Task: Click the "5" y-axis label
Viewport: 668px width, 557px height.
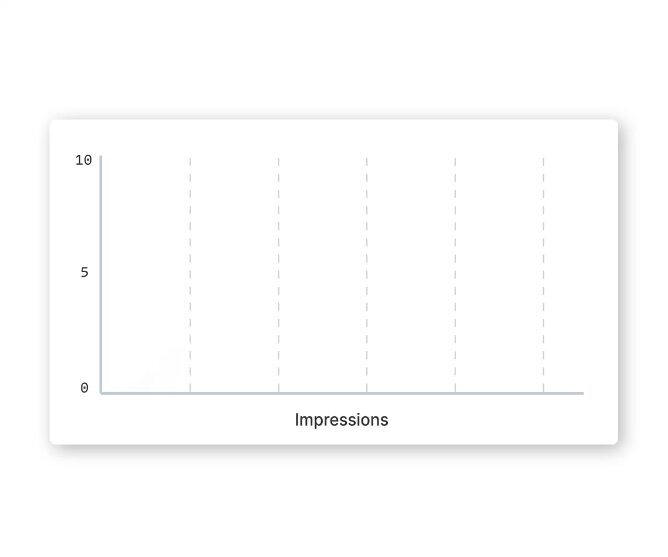Action: pyautogui.click(x=84, y=272)
